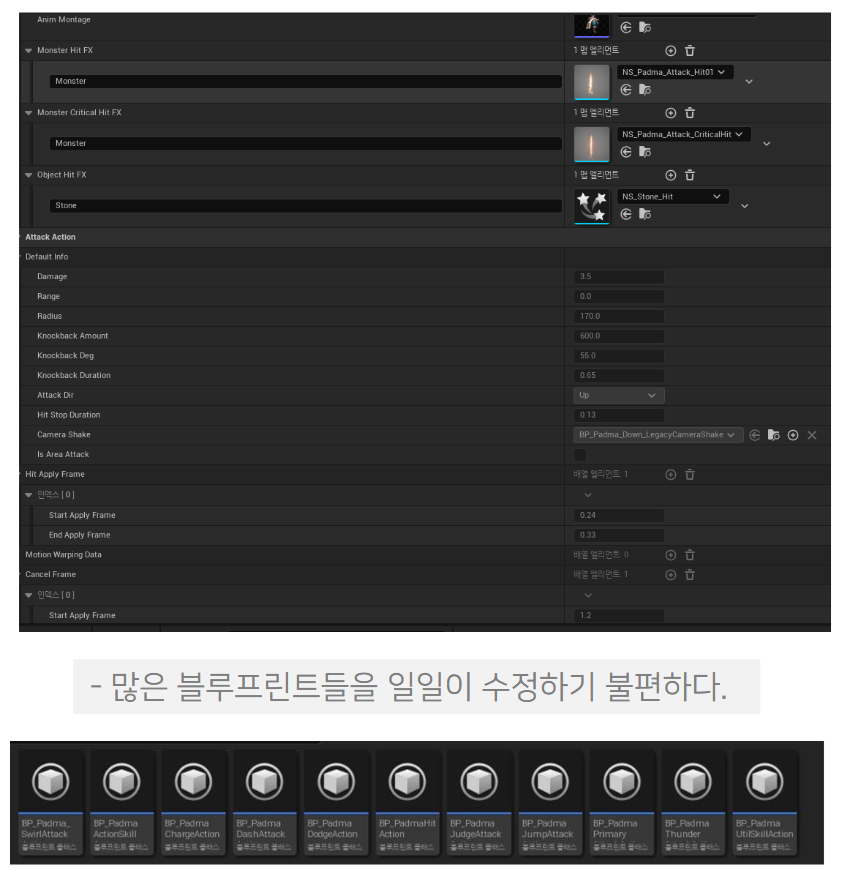Clear the Hit Apply Frame array with trash icon

pos(689,474)
